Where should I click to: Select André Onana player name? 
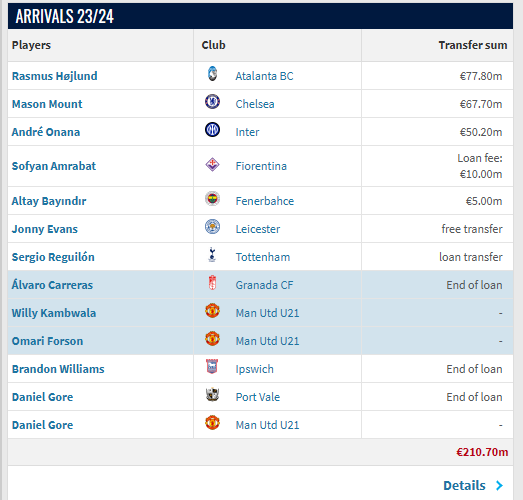[46, 132]
